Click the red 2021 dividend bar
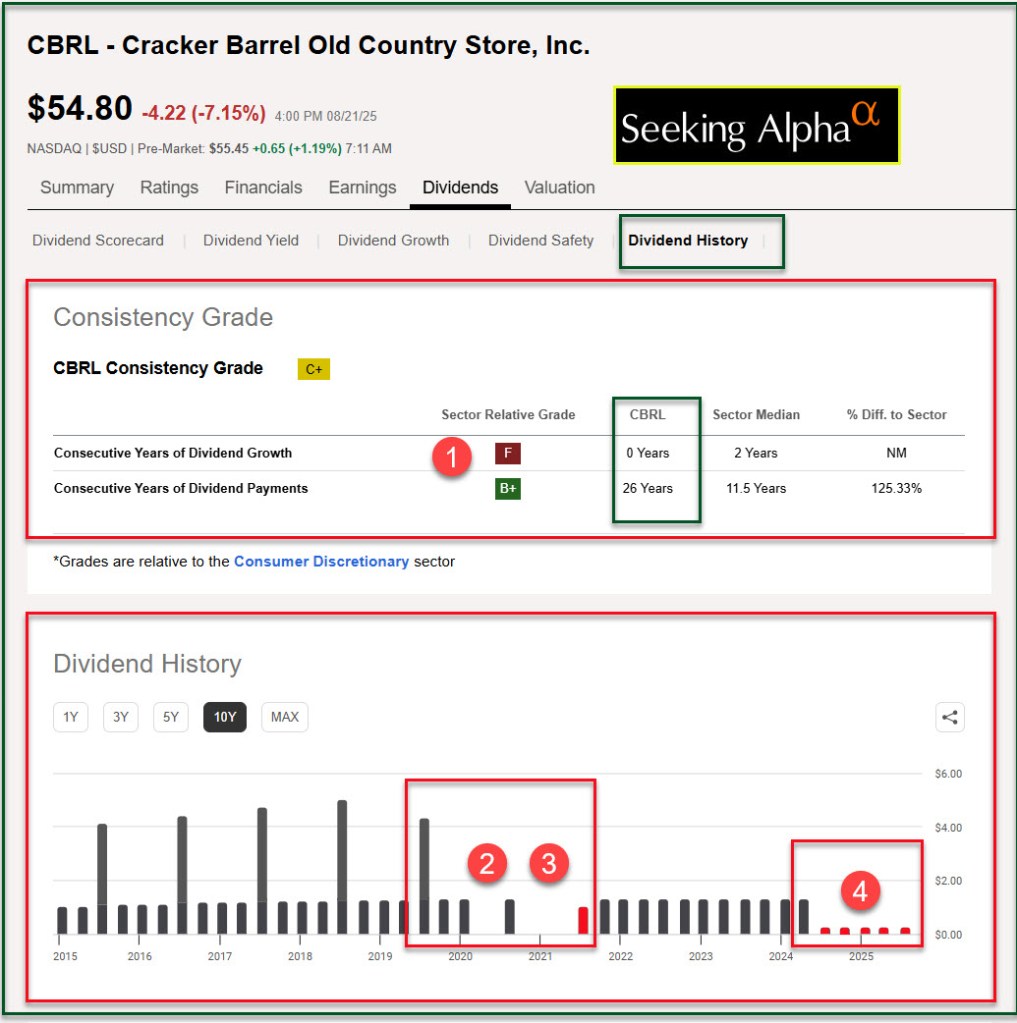The image size is (1017, 1023). 584,921
